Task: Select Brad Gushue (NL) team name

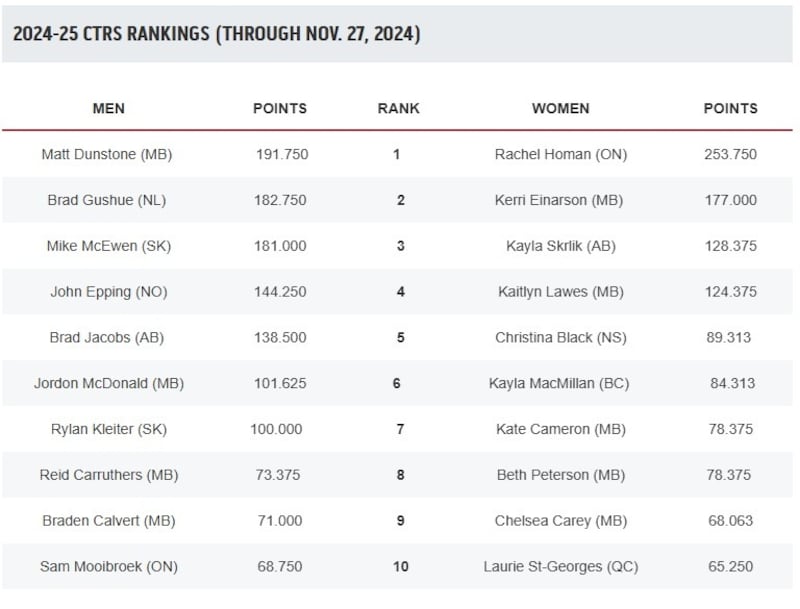Action: (107, 200)
